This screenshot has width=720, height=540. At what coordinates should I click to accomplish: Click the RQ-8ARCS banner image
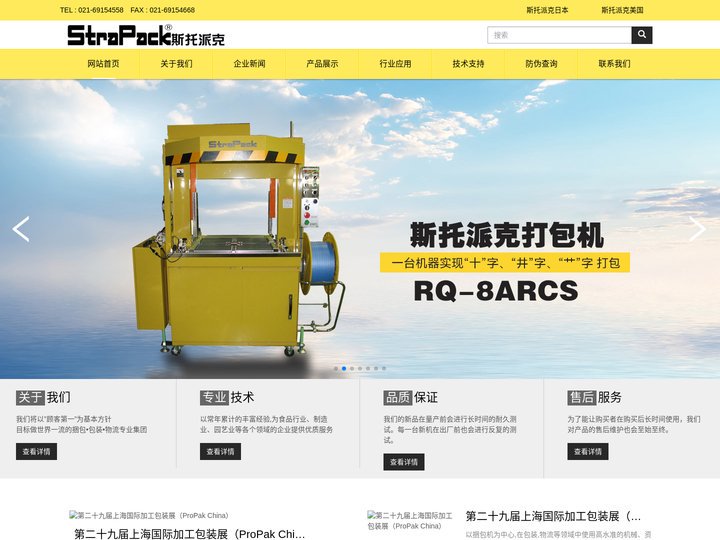click(x=360, y=229)
